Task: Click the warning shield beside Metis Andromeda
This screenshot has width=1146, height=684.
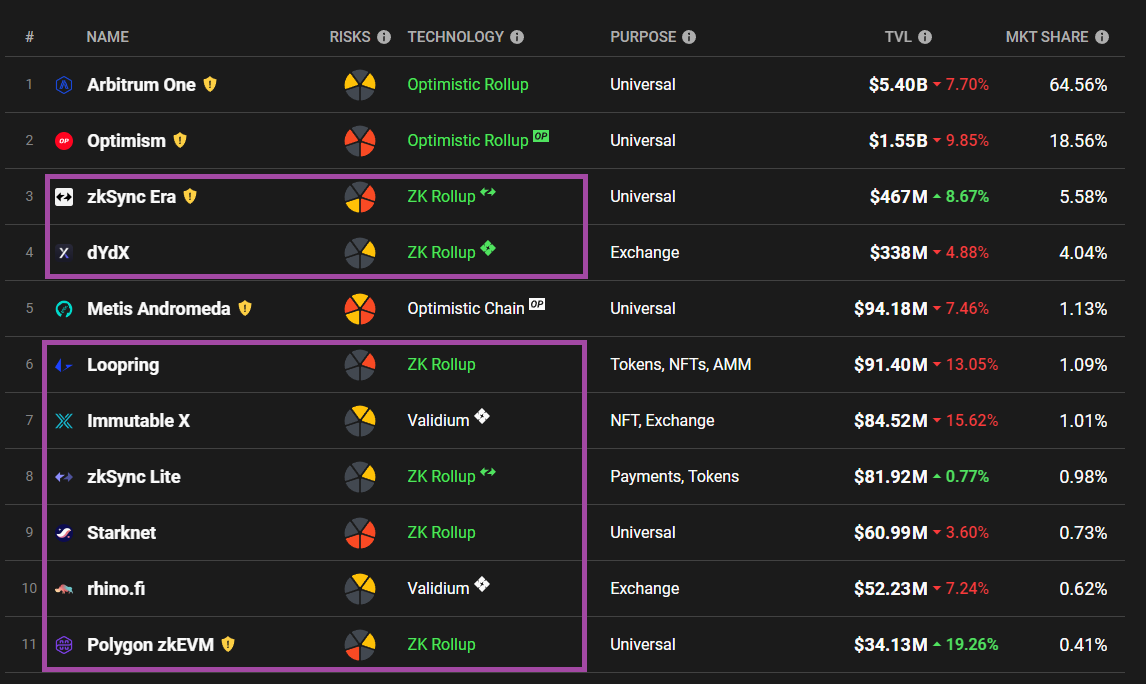Action: tap(245, 308)
